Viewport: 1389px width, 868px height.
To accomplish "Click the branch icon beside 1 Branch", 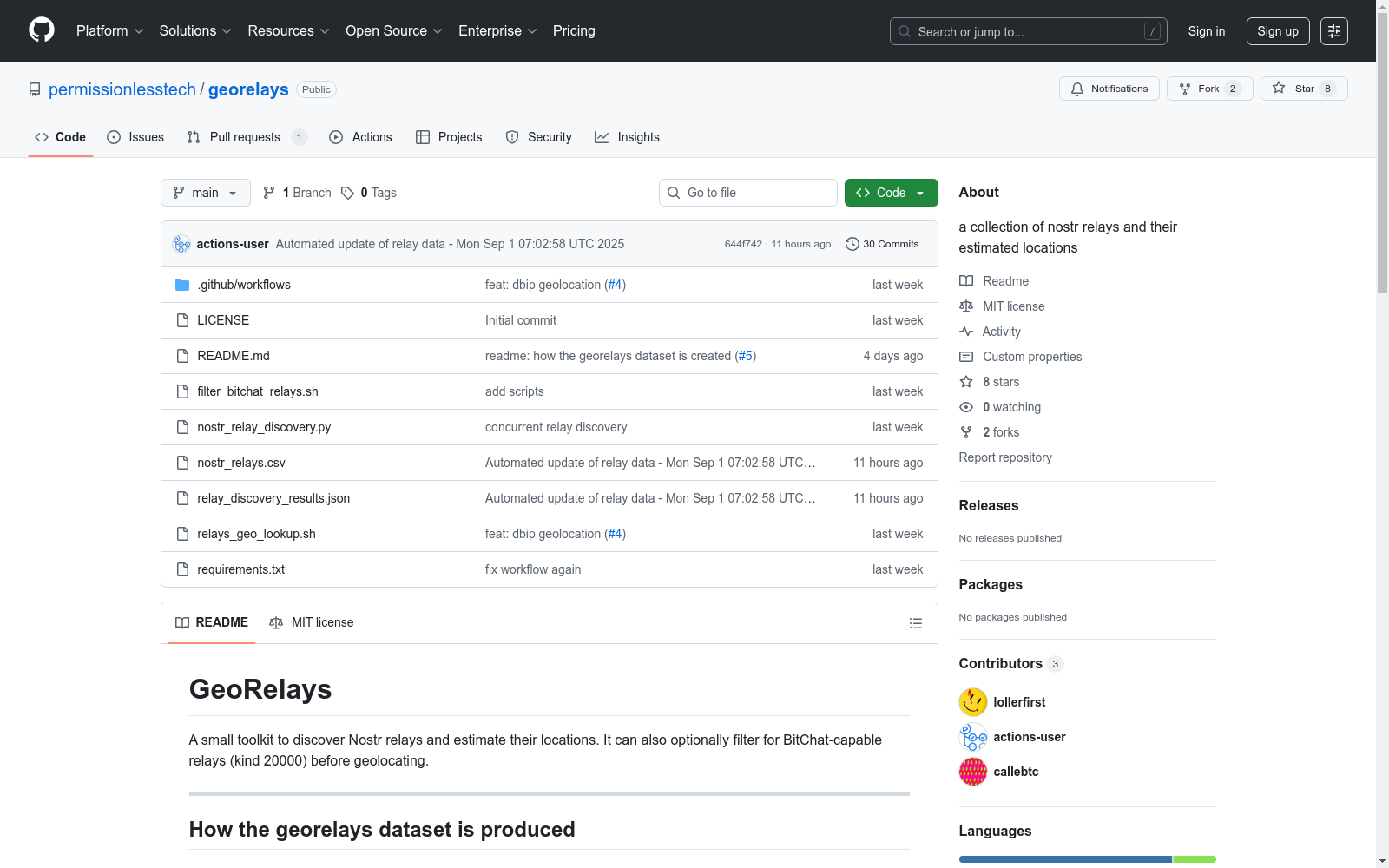I will [x=269, y=193].
